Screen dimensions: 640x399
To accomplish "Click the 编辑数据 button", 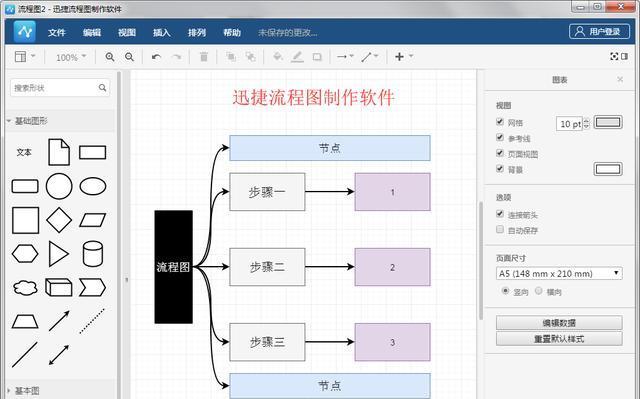I will pyautogui.click(x=559, y=323).
